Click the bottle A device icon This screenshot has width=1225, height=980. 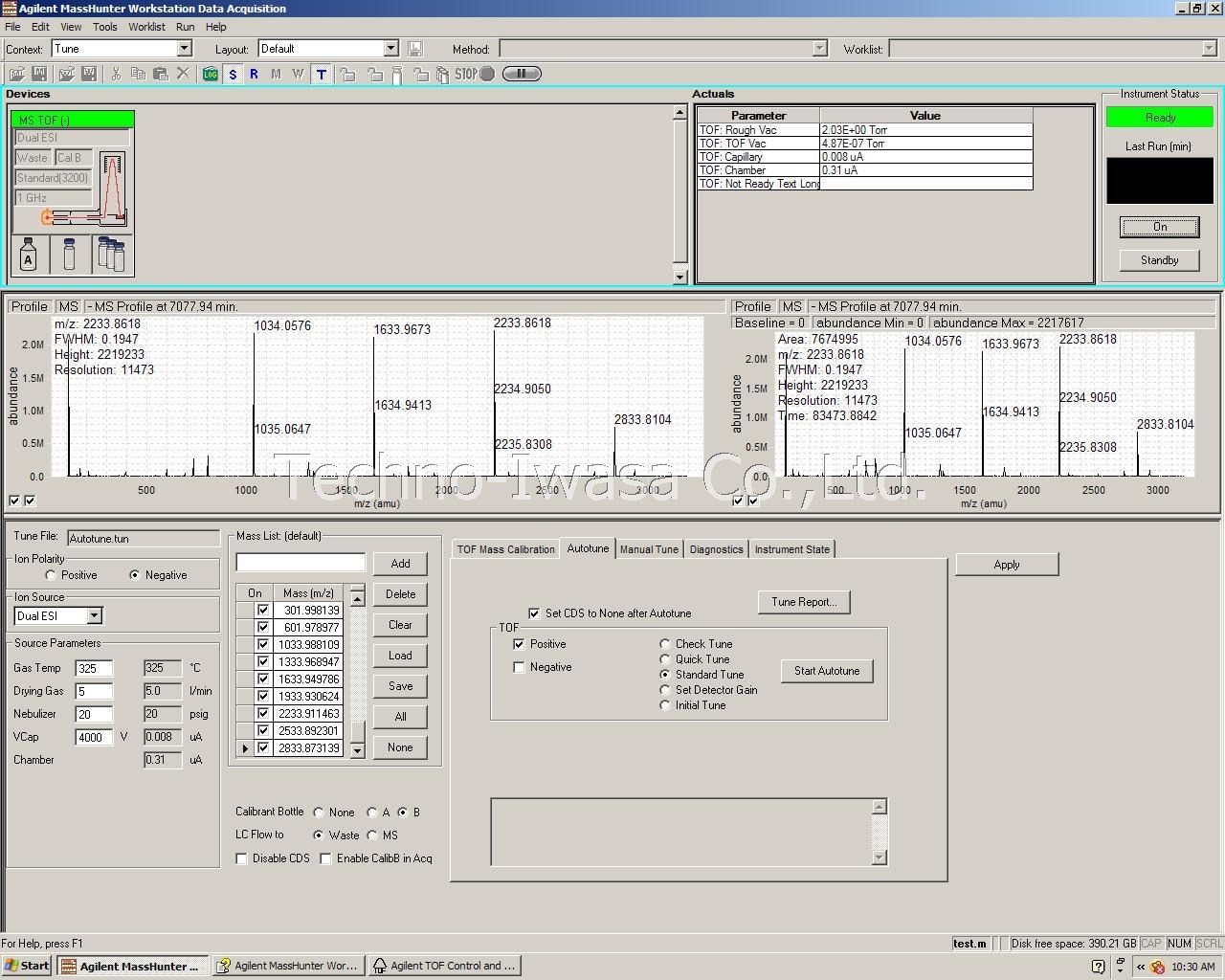pyautogui.click(x=29, y=255)
